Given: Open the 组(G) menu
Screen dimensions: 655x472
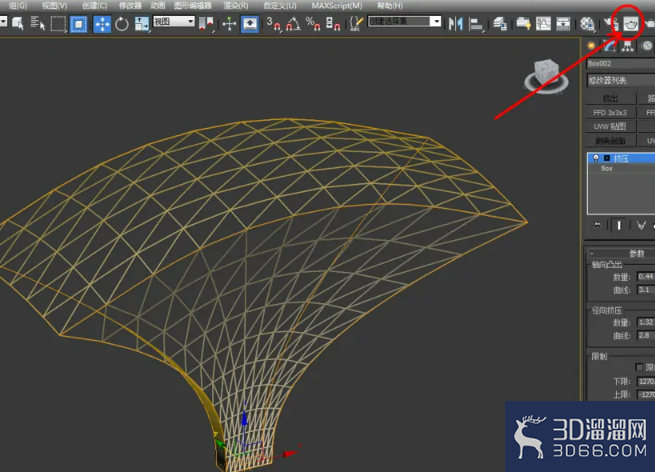Looking at the screenshot, I should pyautogui.click(x=18, y=5).
